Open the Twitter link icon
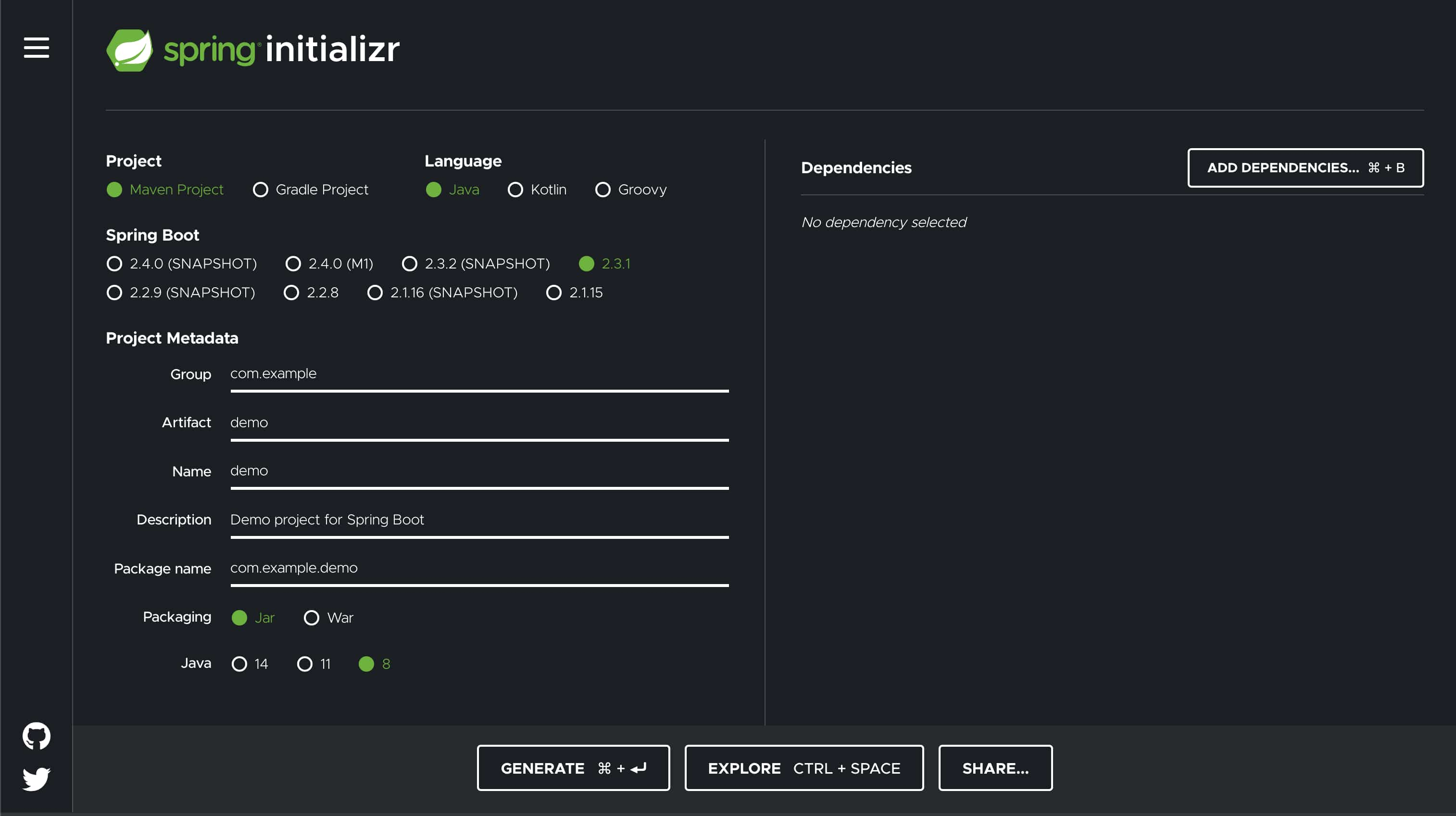The image size is (1456, 816). click(36, 778)
